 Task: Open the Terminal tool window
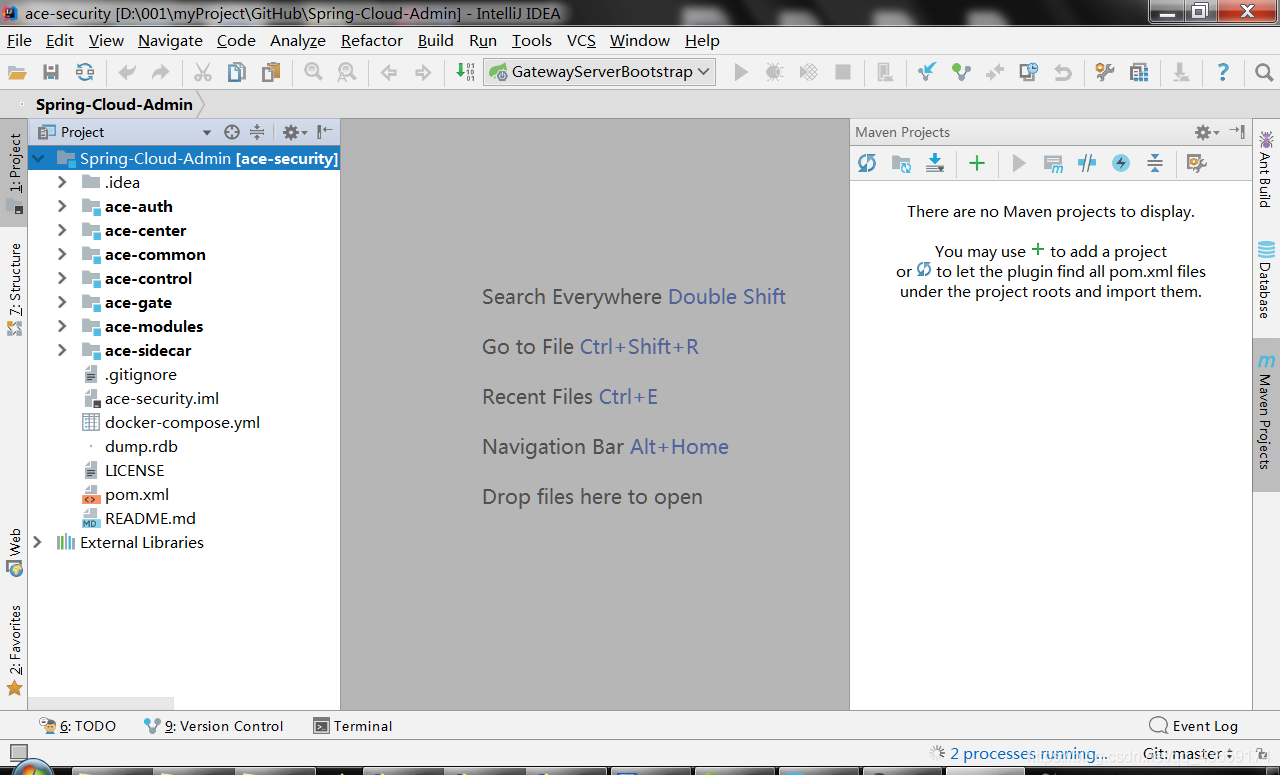[352, 726]
